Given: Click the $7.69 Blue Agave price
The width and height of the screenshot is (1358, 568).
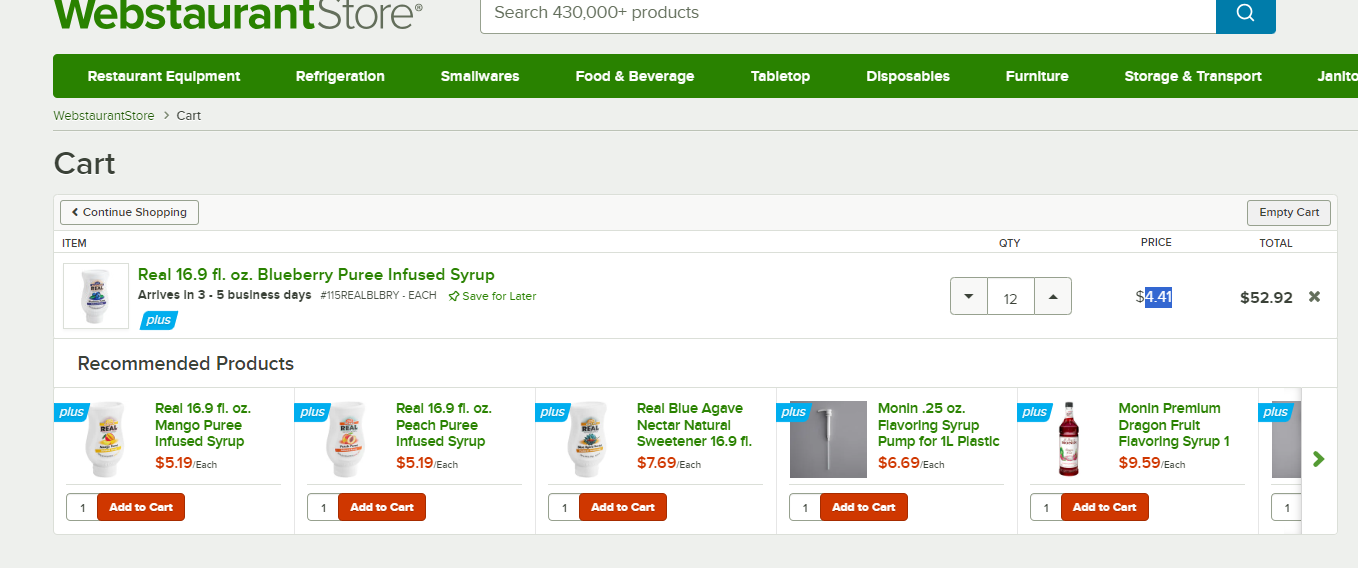Looking at the screenshot, I should coord(656,463).
